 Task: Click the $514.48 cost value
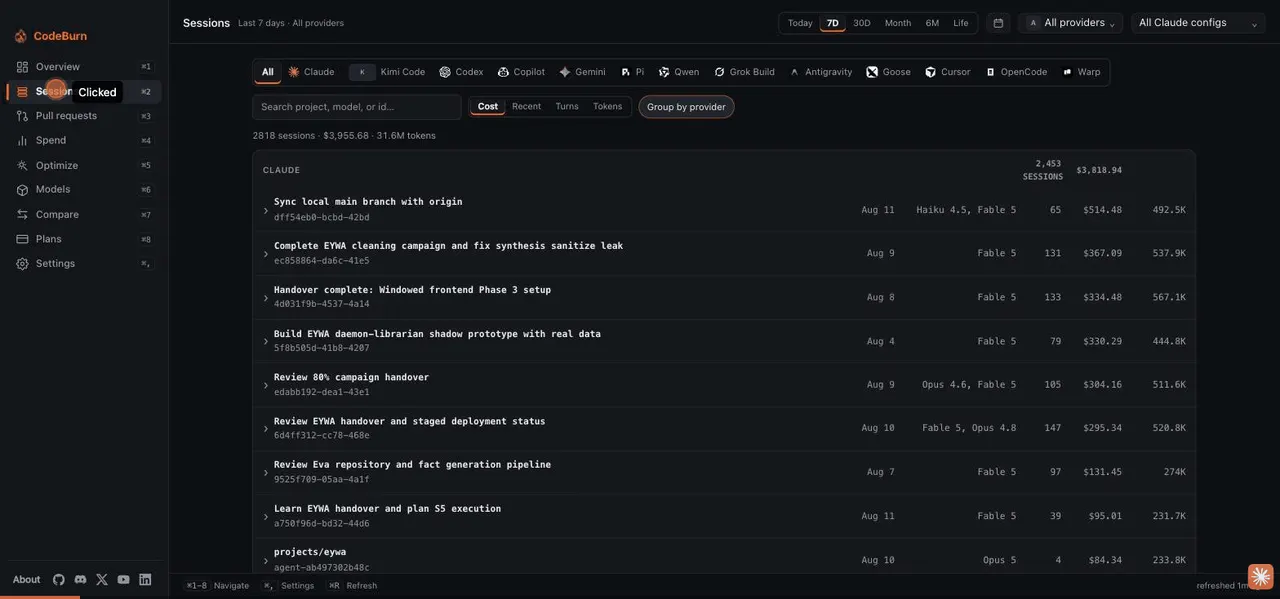point(1102,210)
